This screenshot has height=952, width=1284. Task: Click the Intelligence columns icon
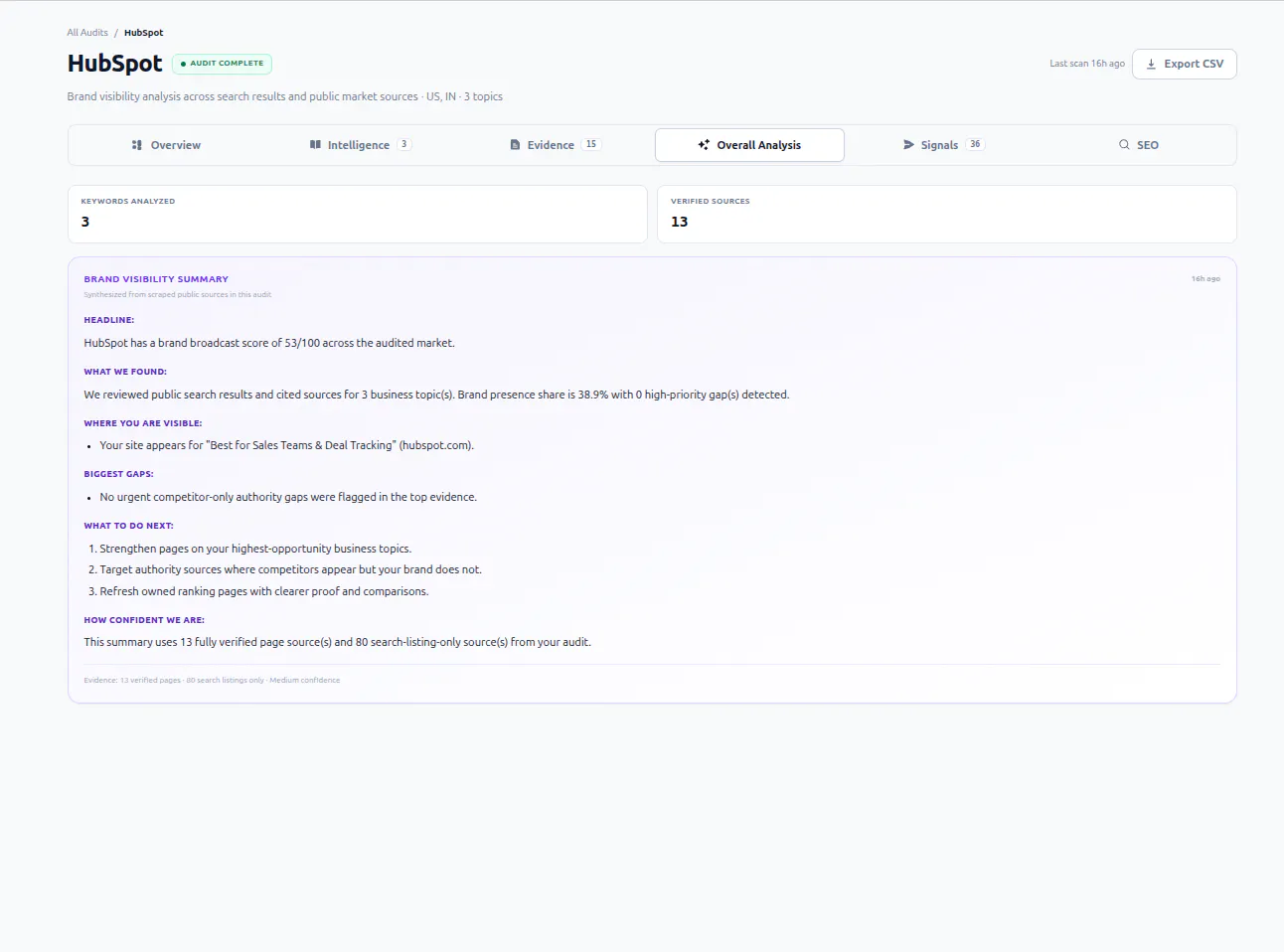point(315,145)
